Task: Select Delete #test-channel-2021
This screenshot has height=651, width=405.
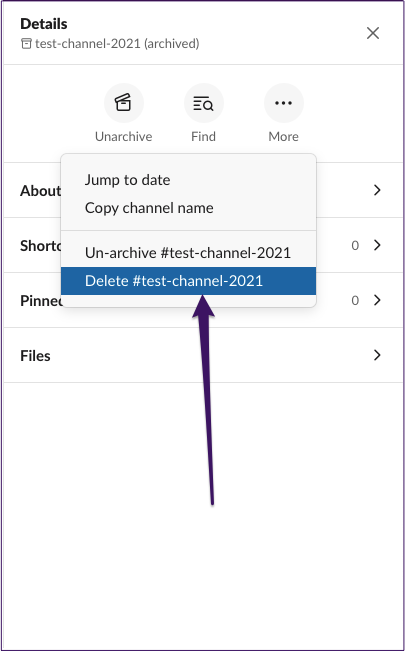Action: 188,281
